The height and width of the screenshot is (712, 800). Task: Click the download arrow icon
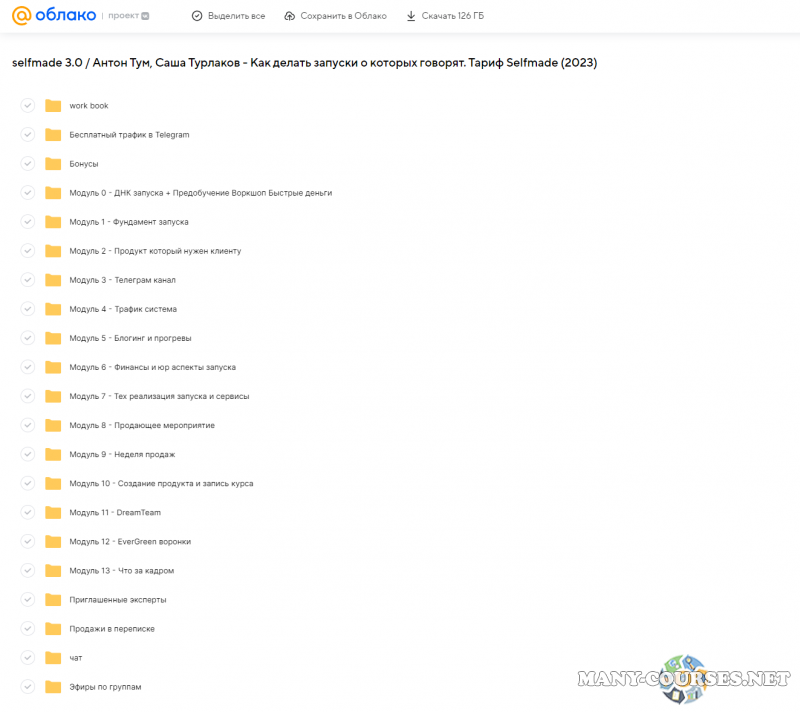pos(411,17)
